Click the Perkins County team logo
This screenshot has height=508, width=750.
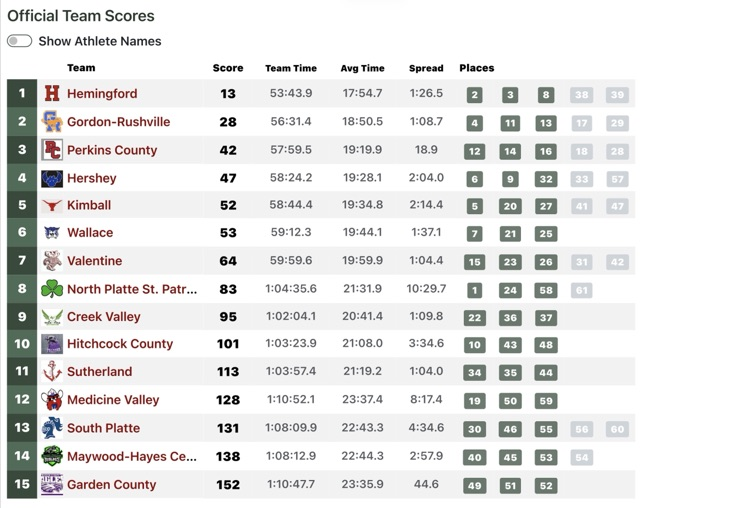(x=52, y=150)
